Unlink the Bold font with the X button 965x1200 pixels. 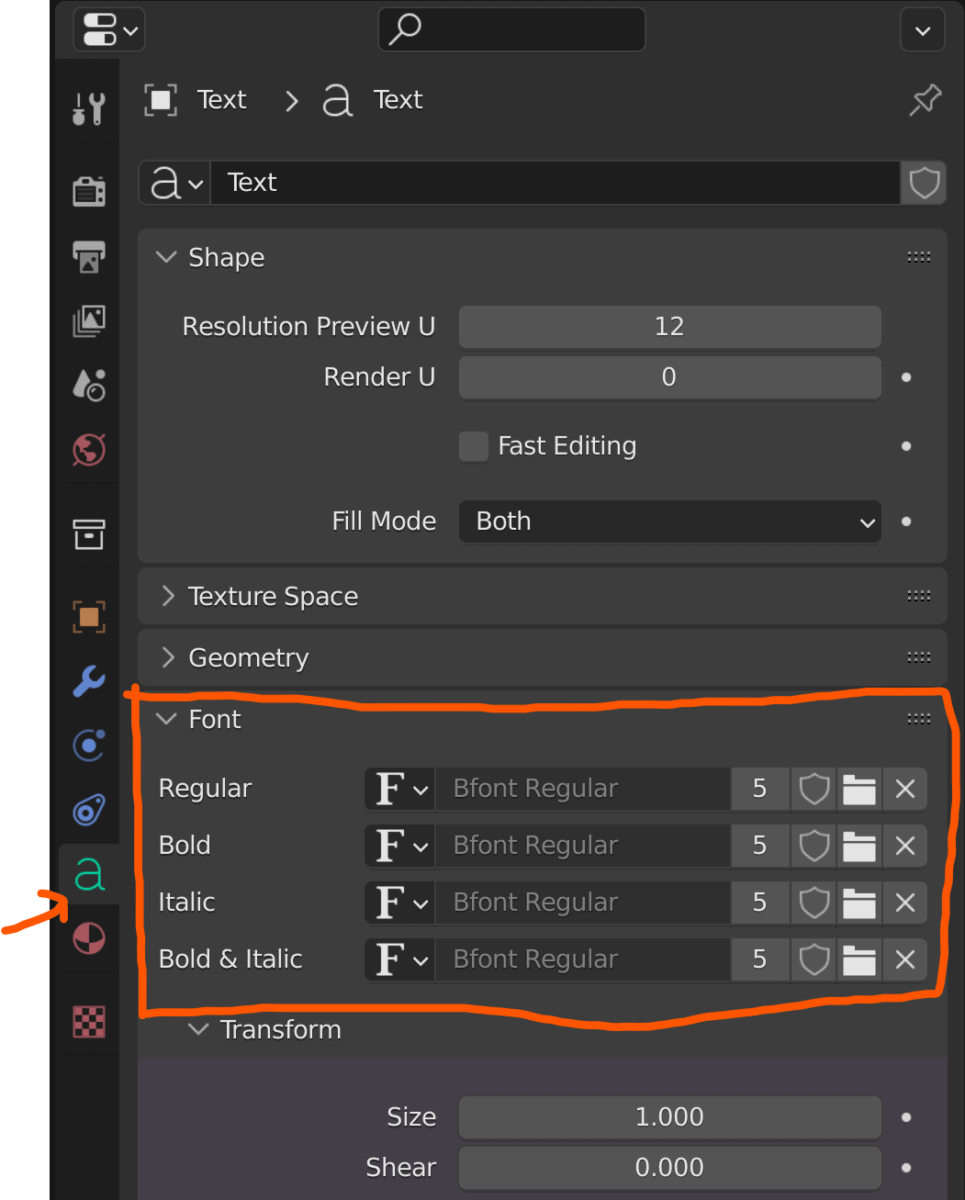click(x=904, y=845)
